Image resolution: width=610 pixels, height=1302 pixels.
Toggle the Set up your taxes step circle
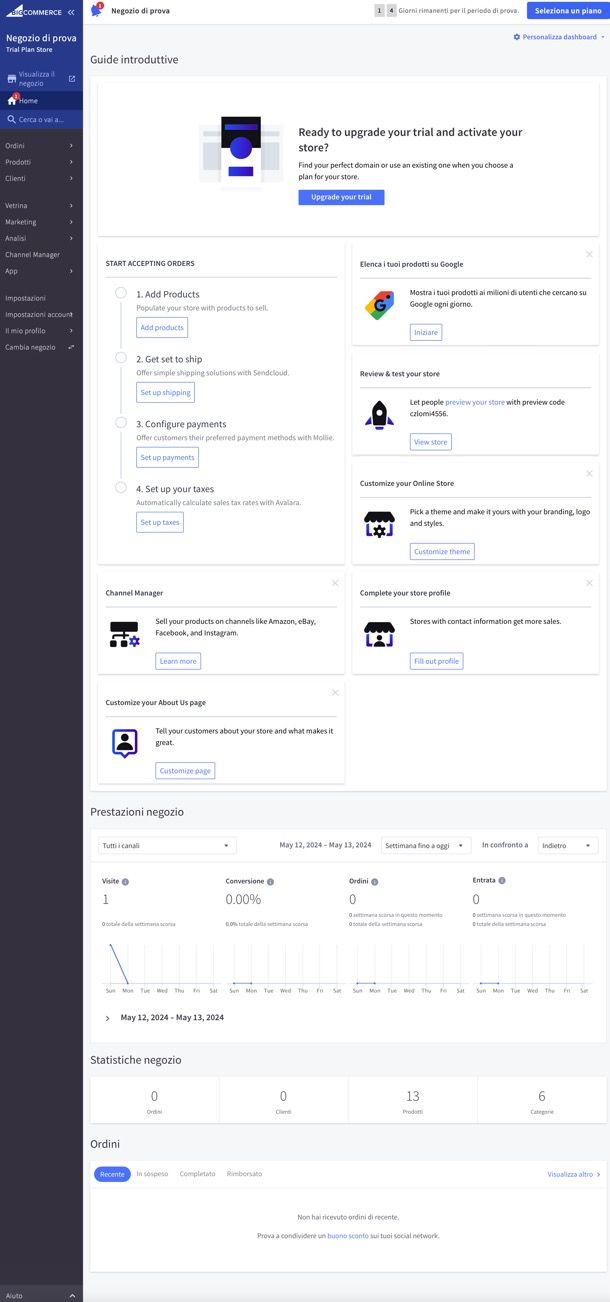[121, 488]
